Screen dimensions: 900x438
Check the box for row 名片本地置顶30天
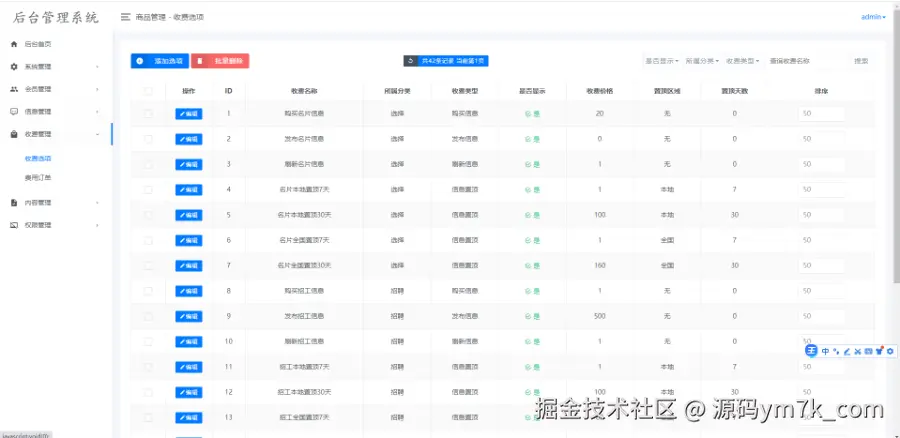click(148, 215)
